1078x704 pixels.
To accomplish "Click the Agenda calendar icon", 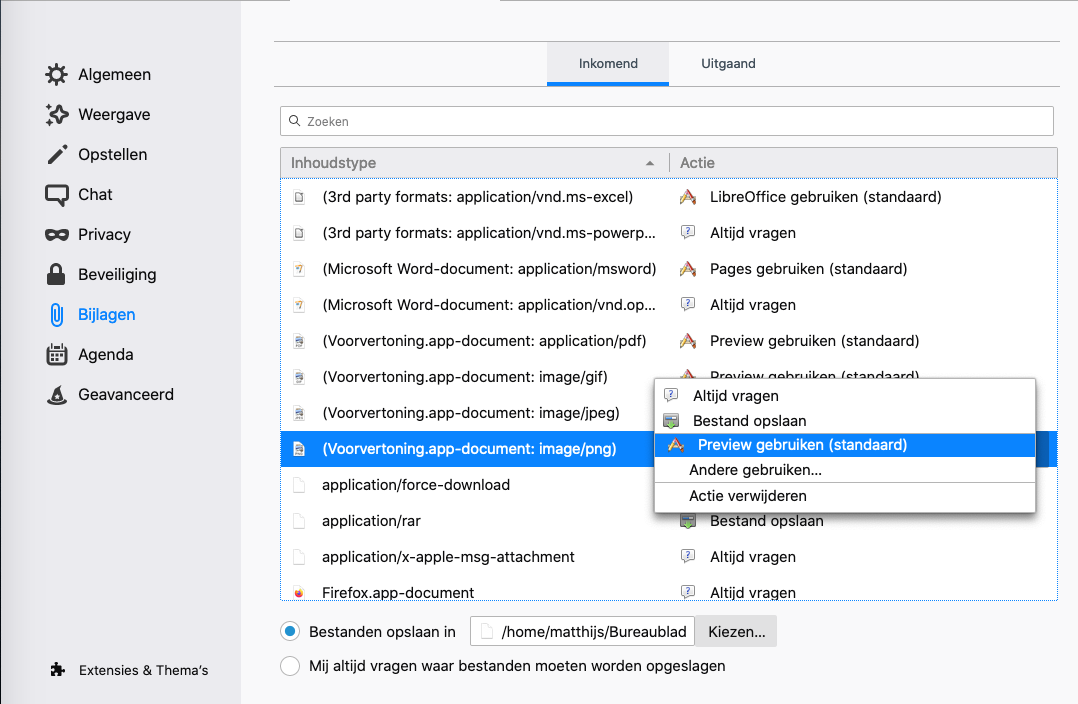I will pos(57,355).
